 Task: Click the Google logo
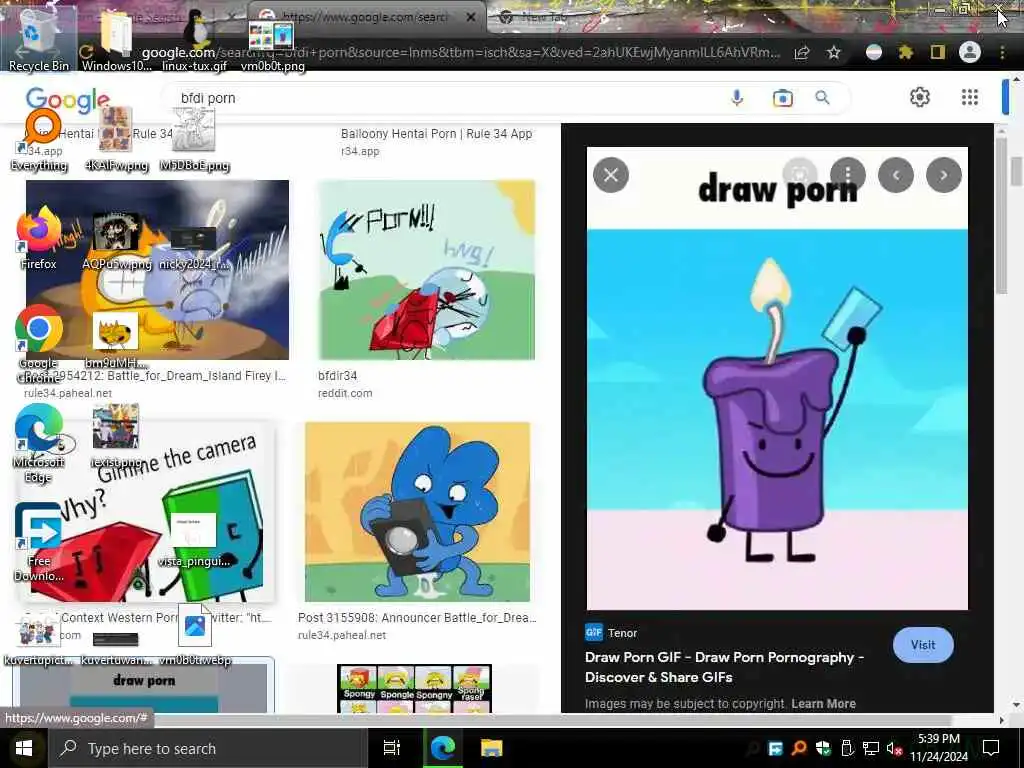[67, 100]
